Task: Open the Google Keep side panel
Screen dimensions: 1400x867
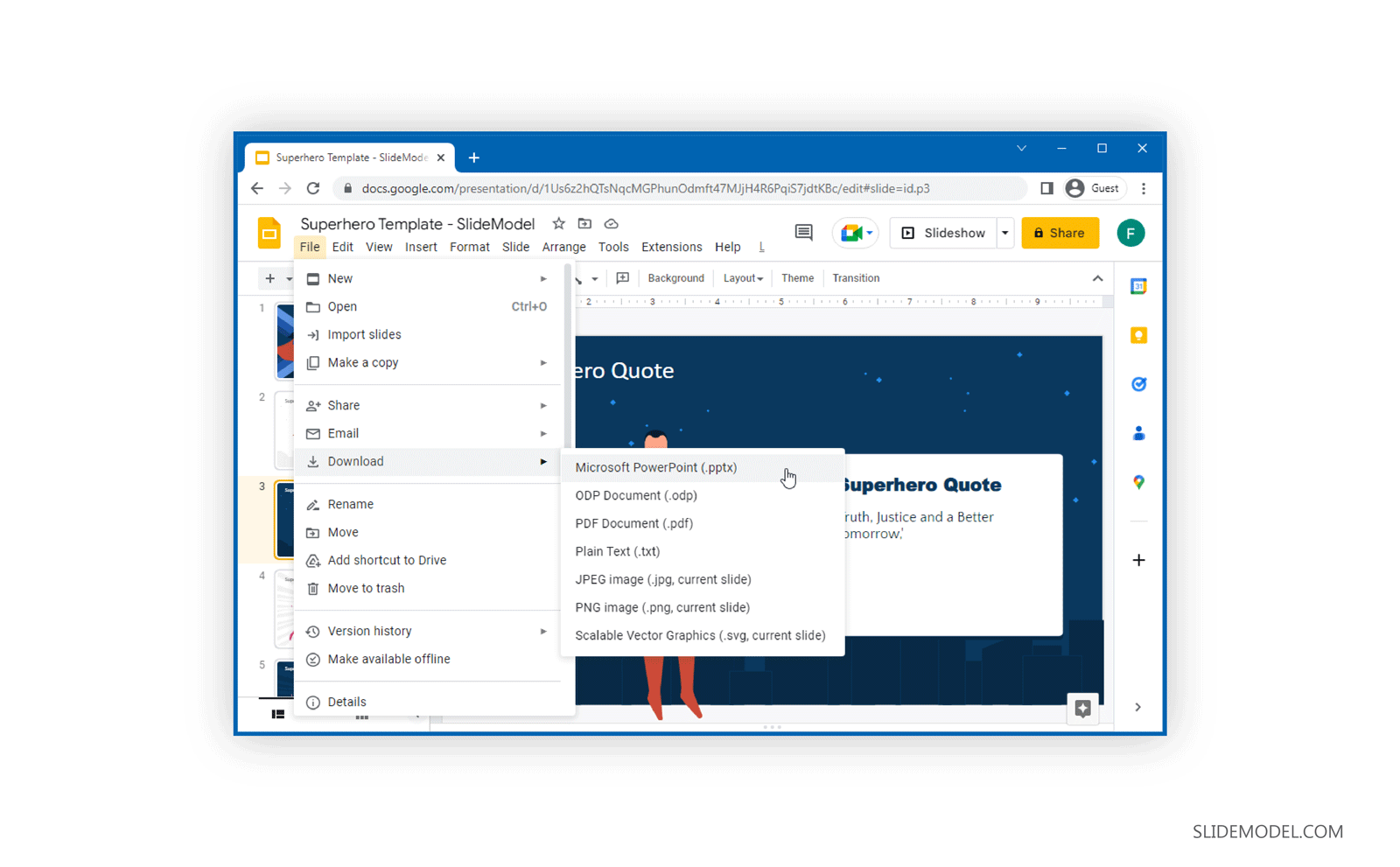Action: 1138,335
